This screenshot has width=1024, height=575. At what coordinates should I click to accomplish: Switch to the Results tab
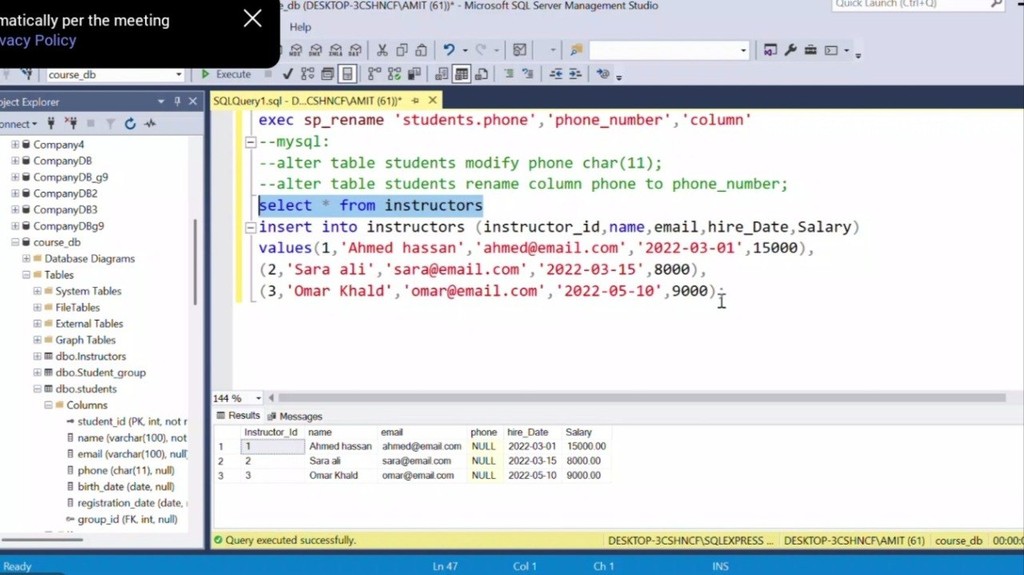click(238, 416)
